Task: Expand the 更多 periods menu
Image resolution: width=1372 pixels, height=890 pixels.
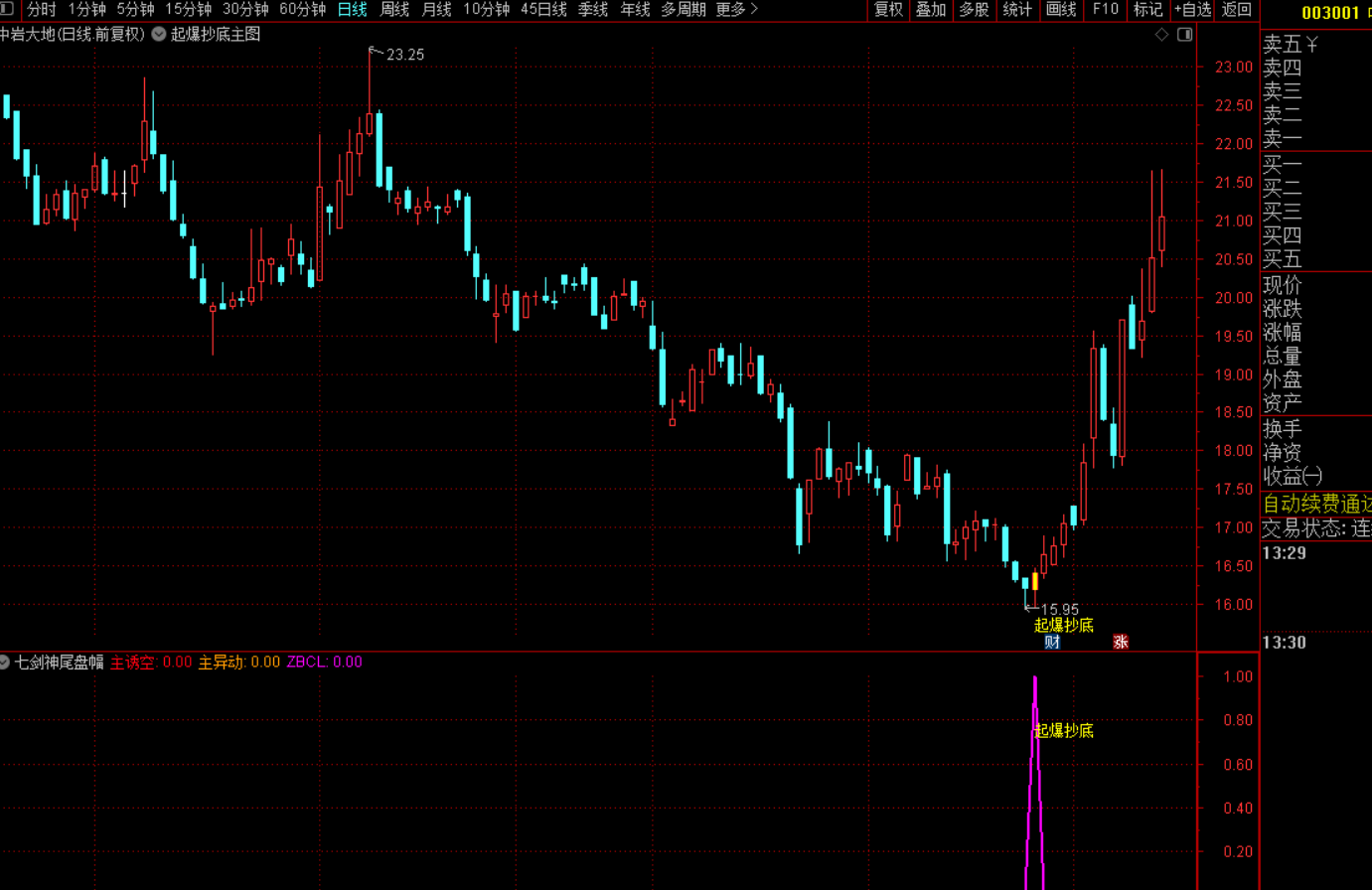Action: click(x=737, y=9)
